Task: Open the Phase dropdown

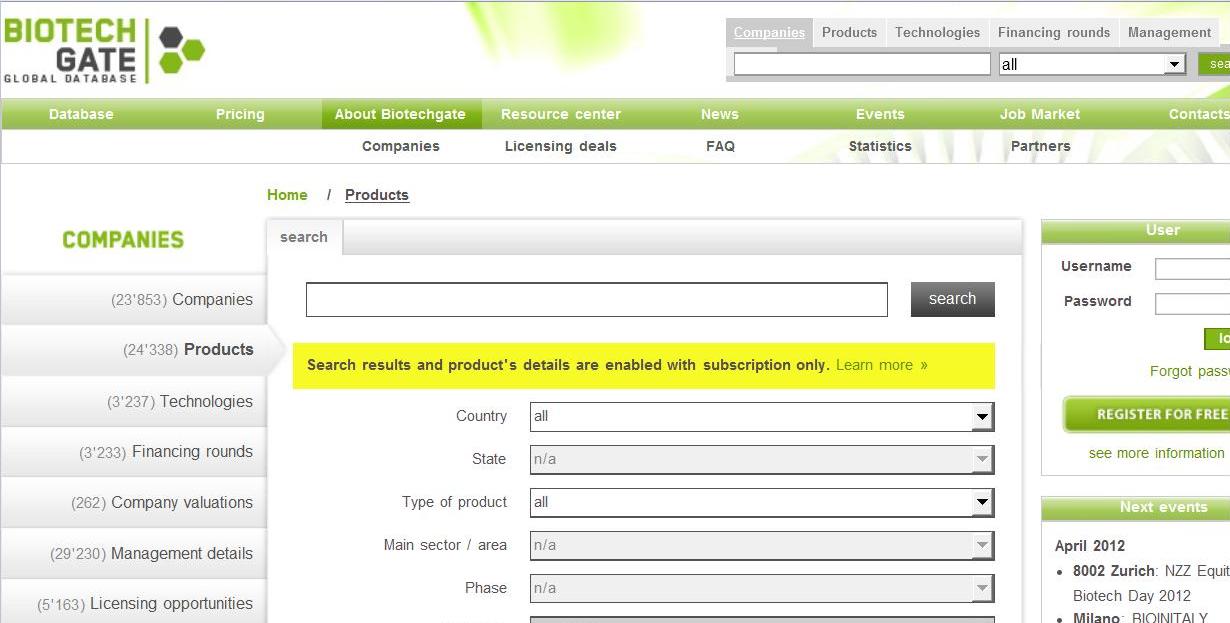Action: coord(762,589)
